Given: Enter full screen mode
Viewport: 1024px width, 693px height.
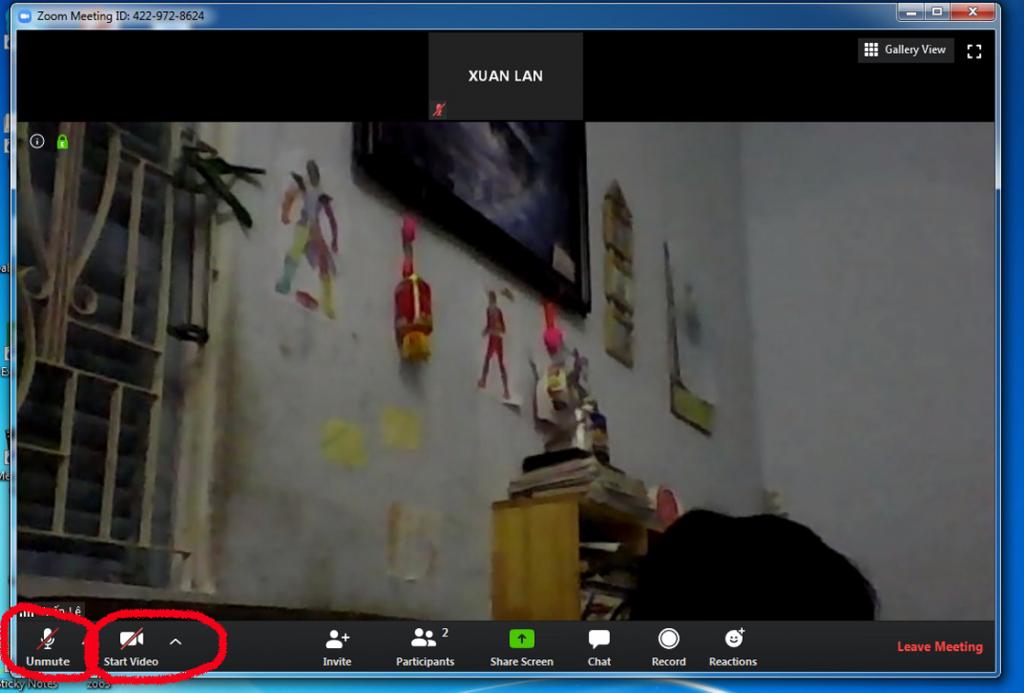Looking at the screenshot, I should (974, 51).
